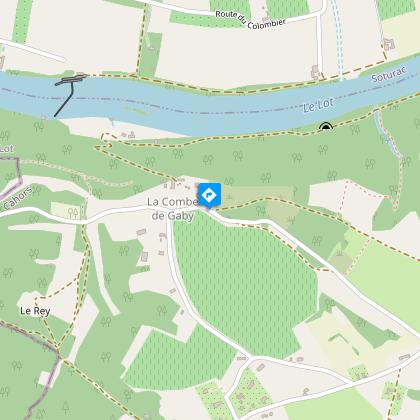The height and width of the screenshot is (420, 420).
Task: Click the partial Lot label at left edge
Action: pyautogui.click(x=6, y=149)
